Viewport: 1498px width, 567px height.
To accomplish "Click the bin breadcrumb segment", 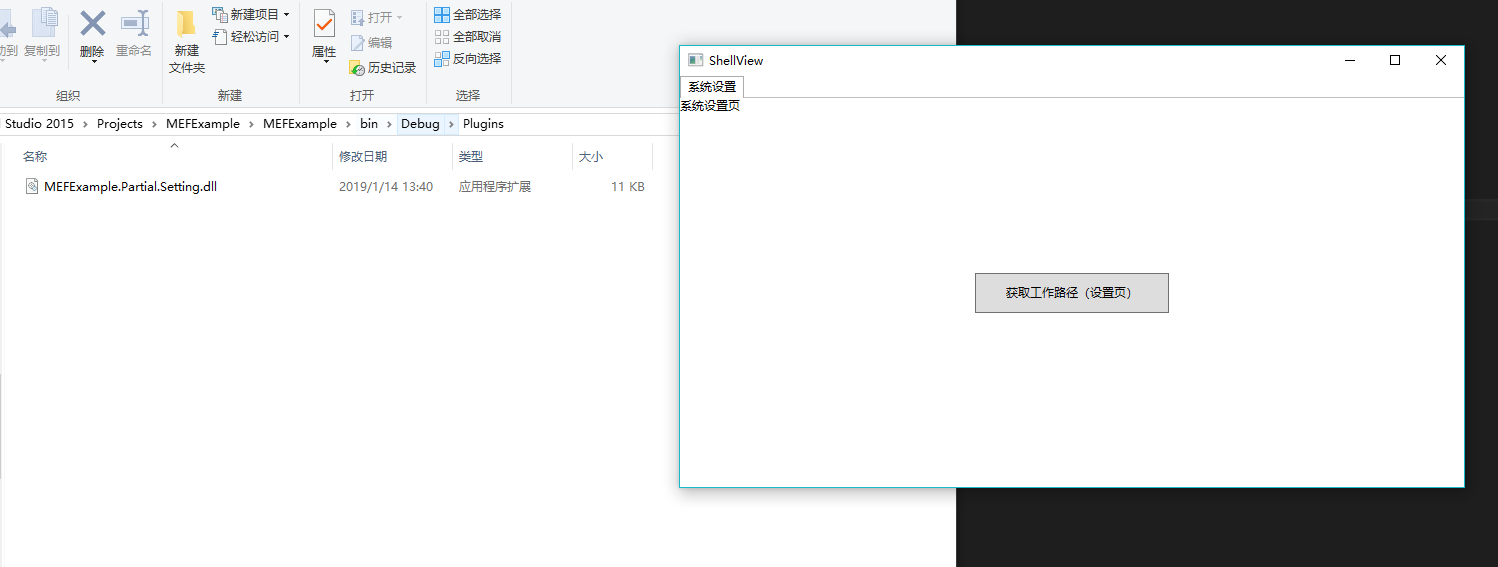I will (x=369, y=124).
